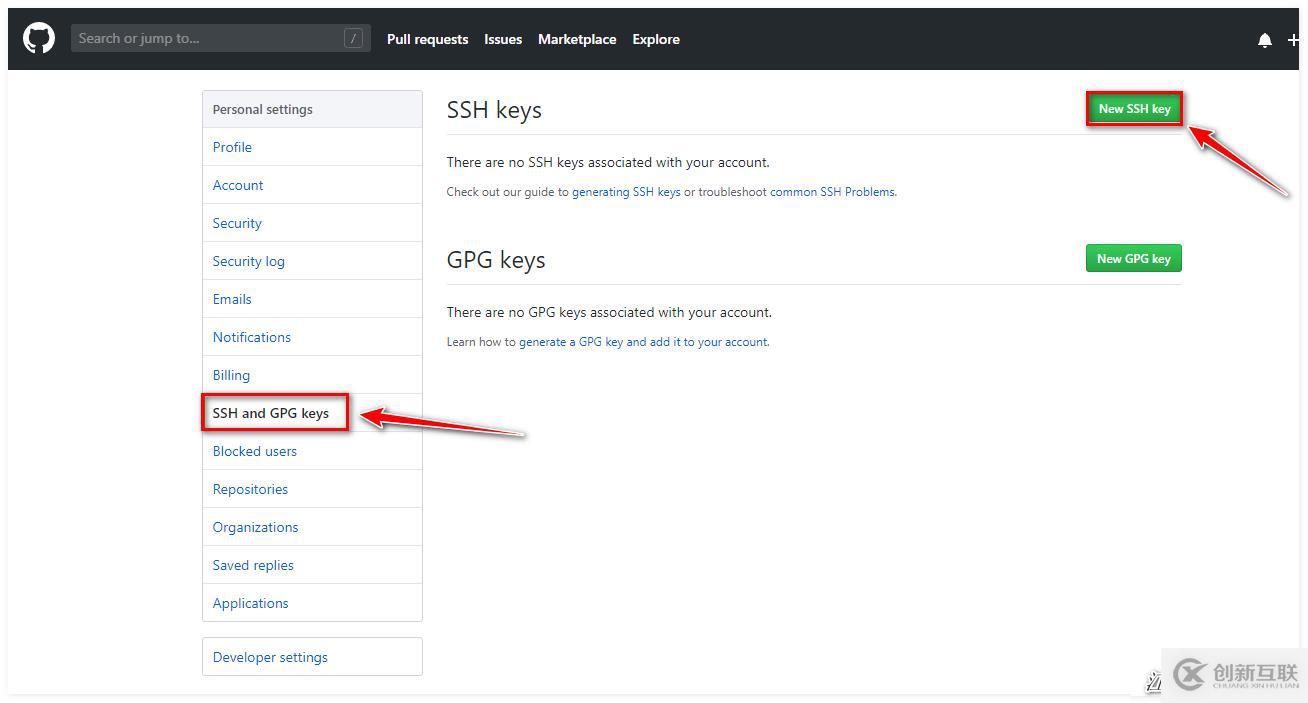
Task: Open Emails settings
Action: click(x=312, y=299)
